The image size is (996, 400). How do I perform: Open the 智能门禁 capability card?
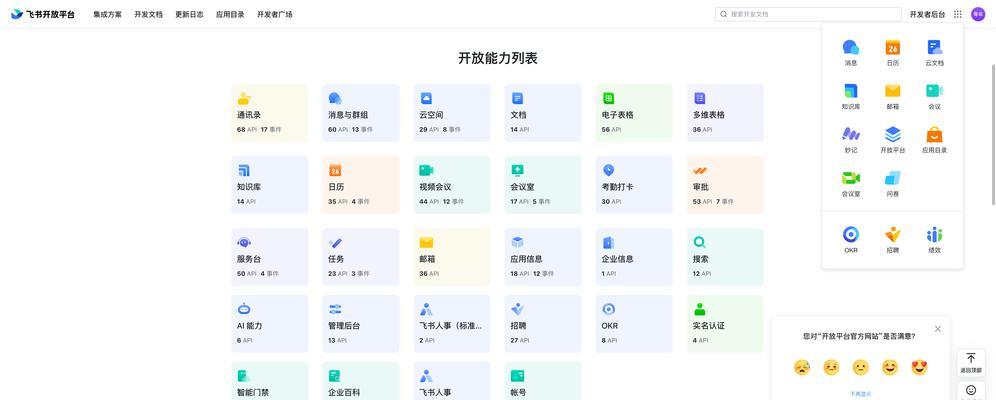tap(269, 381)
